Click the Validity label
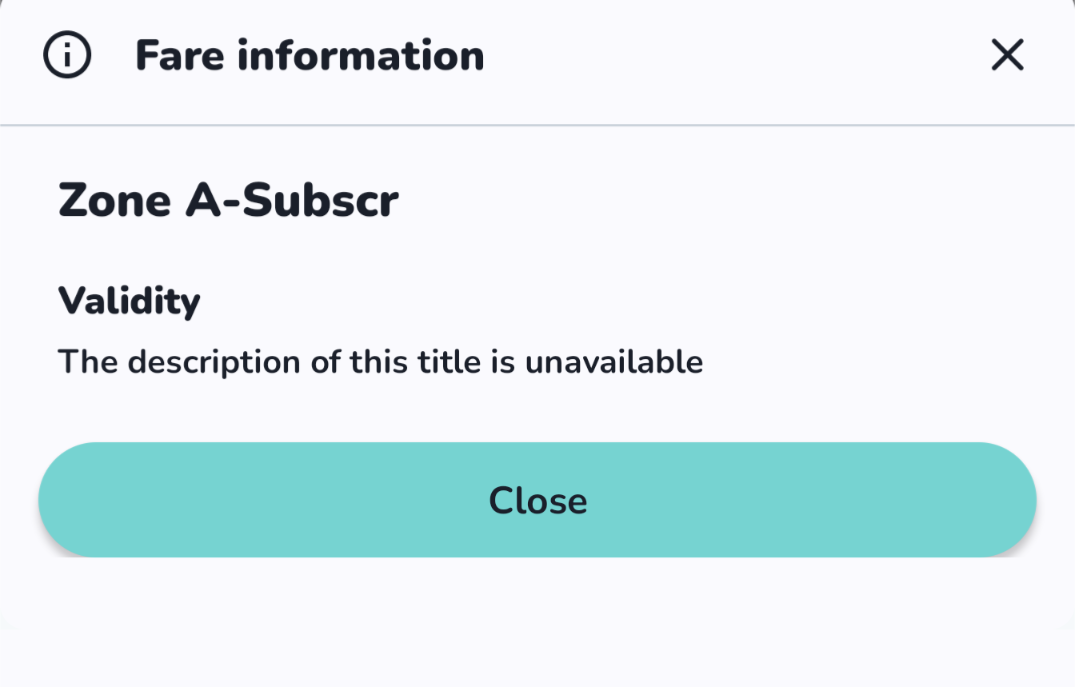The image size is (1075, 687). click(129, 301)
